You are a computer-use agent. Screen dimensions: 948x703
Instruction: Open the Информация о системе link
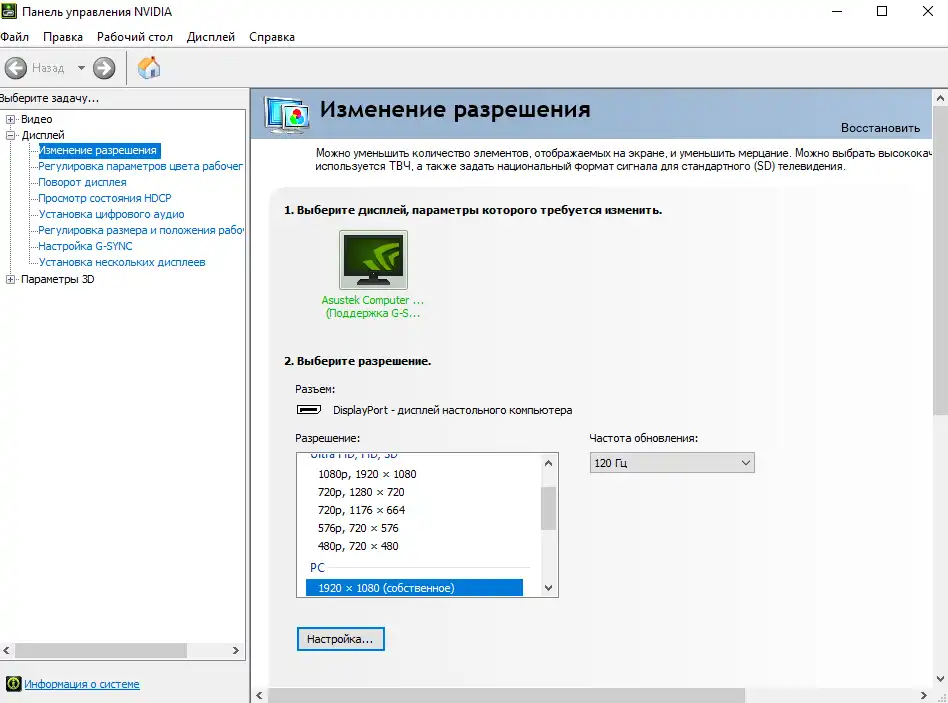point(82,684)
